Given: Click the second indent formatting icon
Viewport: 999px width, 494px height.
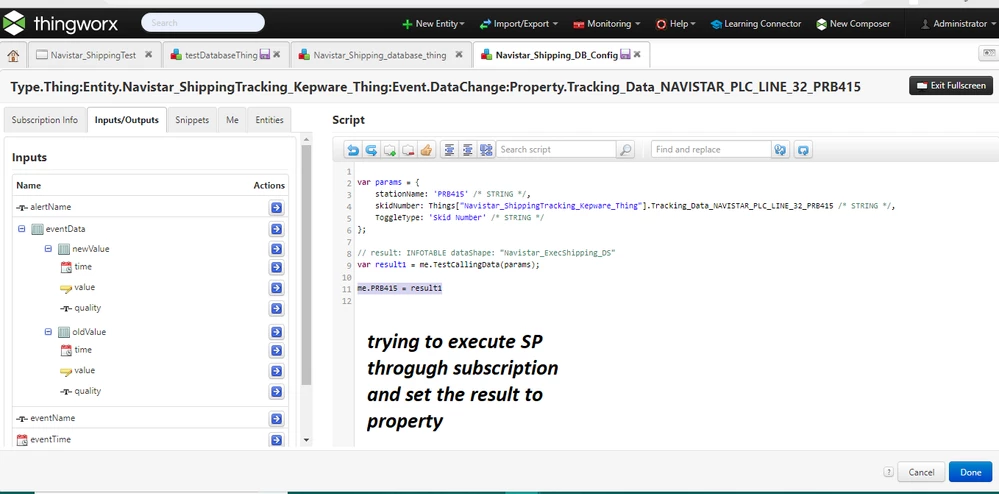Looking at the screenshot, I should pyautogui.click(x=468, y=150).
